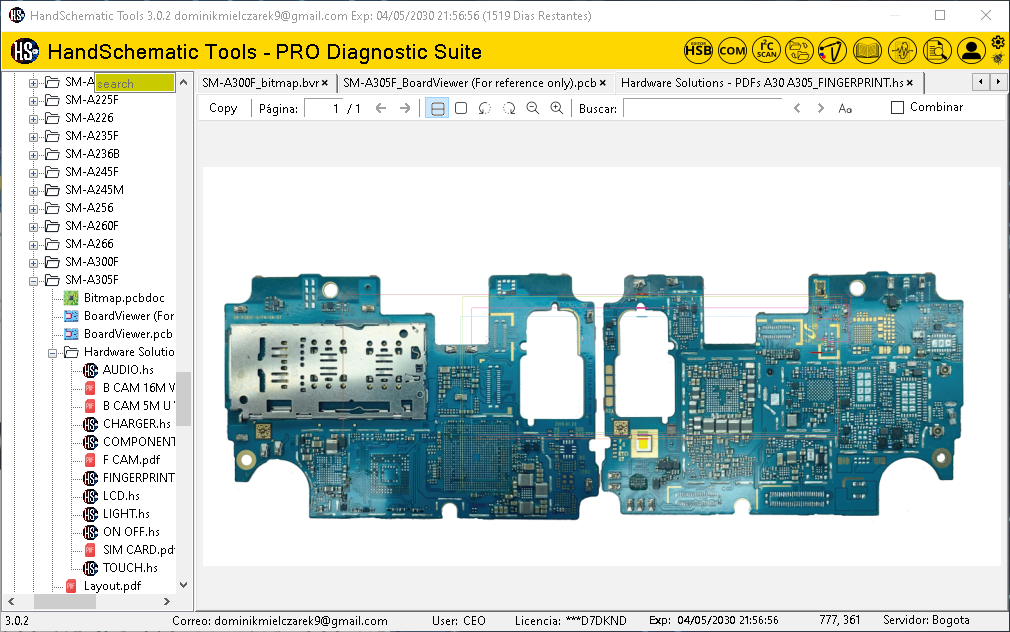1010x632 pixels.
Task: Close the FINGERPRINT.hs tab
Action: (x=910, y=83)
